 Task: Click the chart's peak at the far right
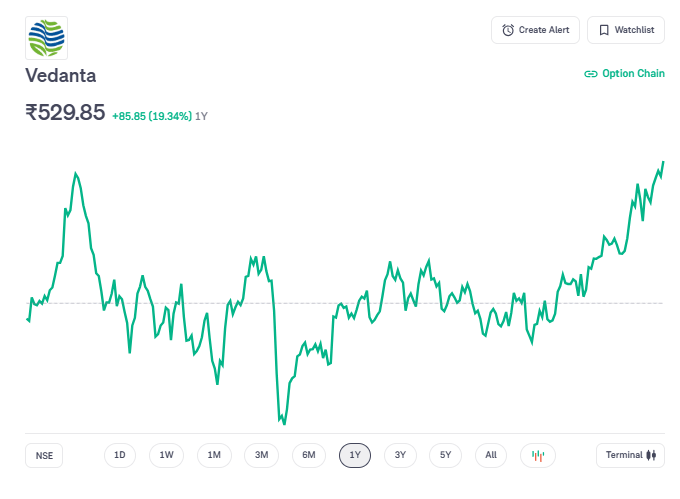[663, 162]
